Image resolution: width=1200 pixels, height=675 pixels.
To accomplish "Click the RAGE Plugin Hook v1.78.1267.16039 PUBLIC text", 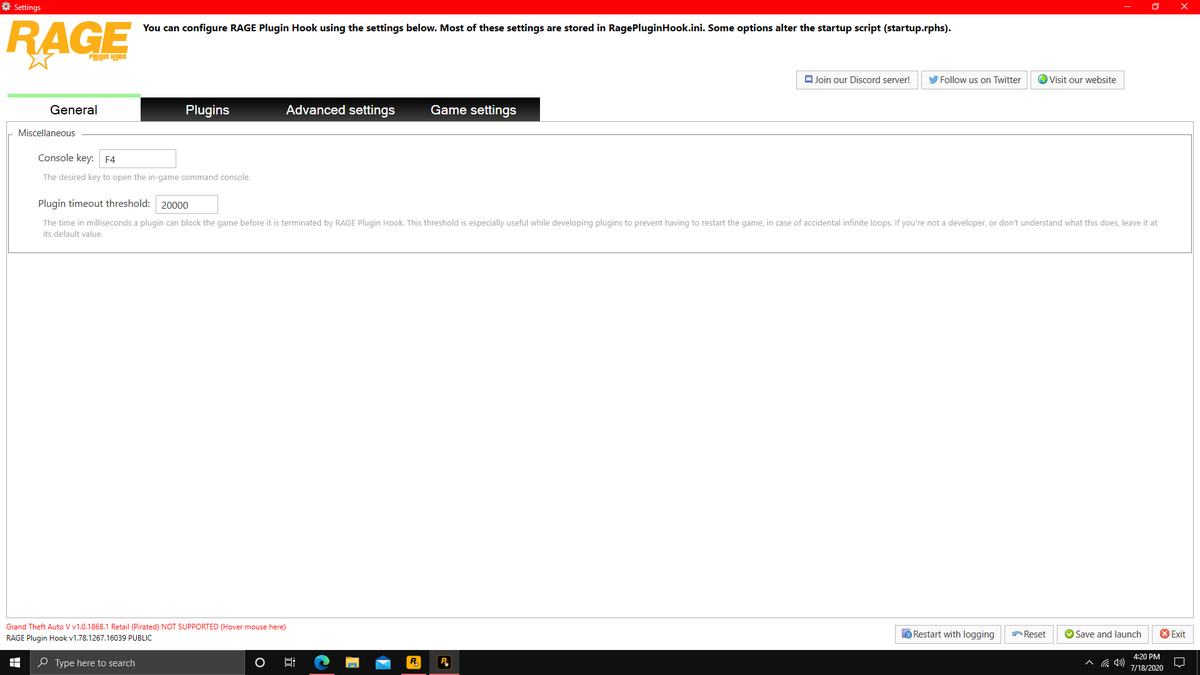I will (79, 638).
